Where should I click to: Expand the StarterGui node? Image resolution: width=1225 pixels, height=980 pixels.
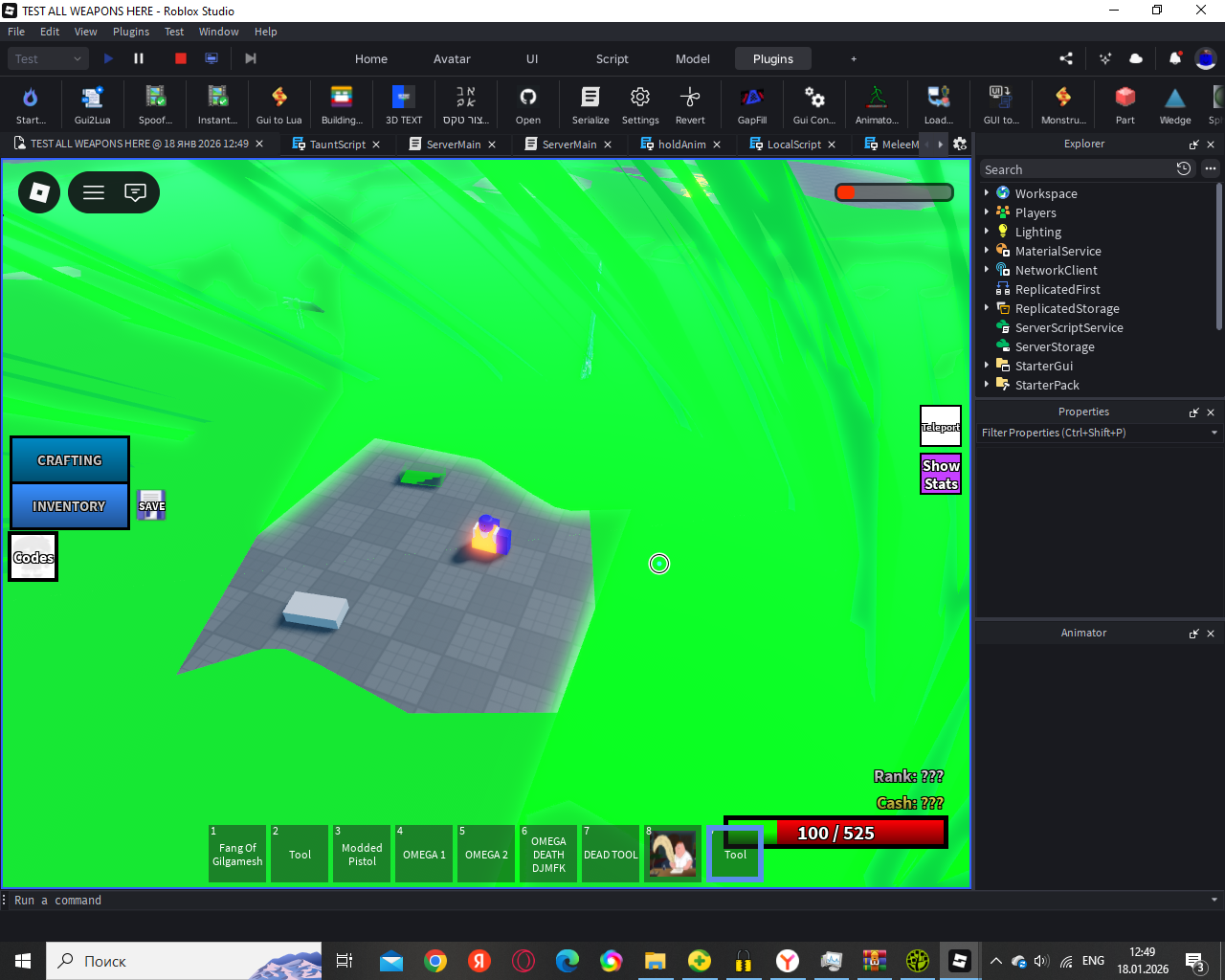click(987, 365)
